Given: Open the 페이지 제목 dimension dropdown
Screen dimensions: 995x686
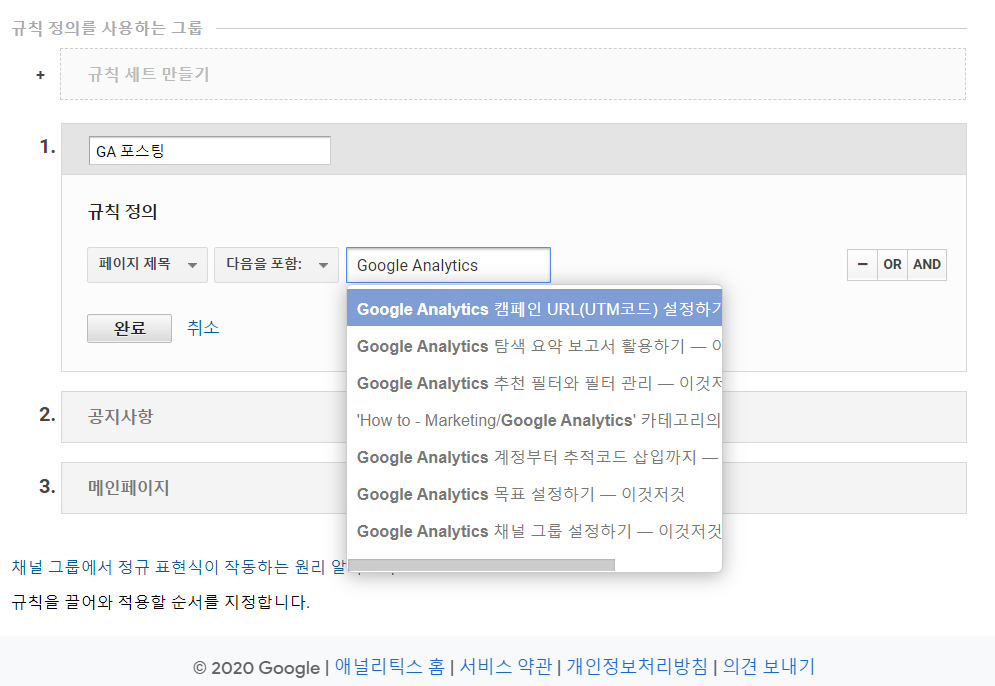Looking at the screenshot, I should pyautogui.click(x=147, y=265).
